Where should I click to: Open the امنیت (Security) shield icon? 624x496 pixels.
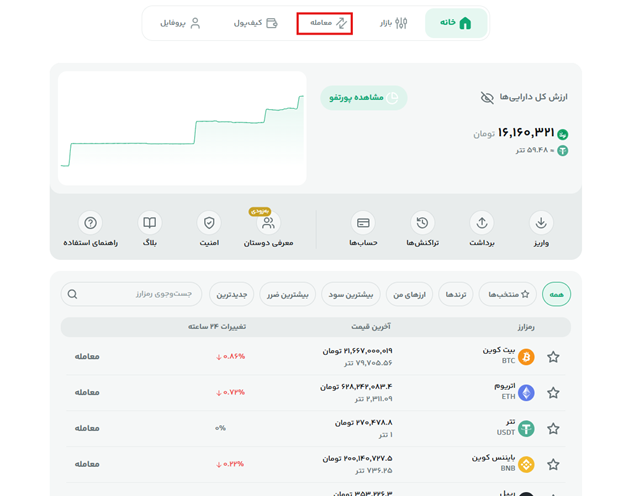pos(209,223)
